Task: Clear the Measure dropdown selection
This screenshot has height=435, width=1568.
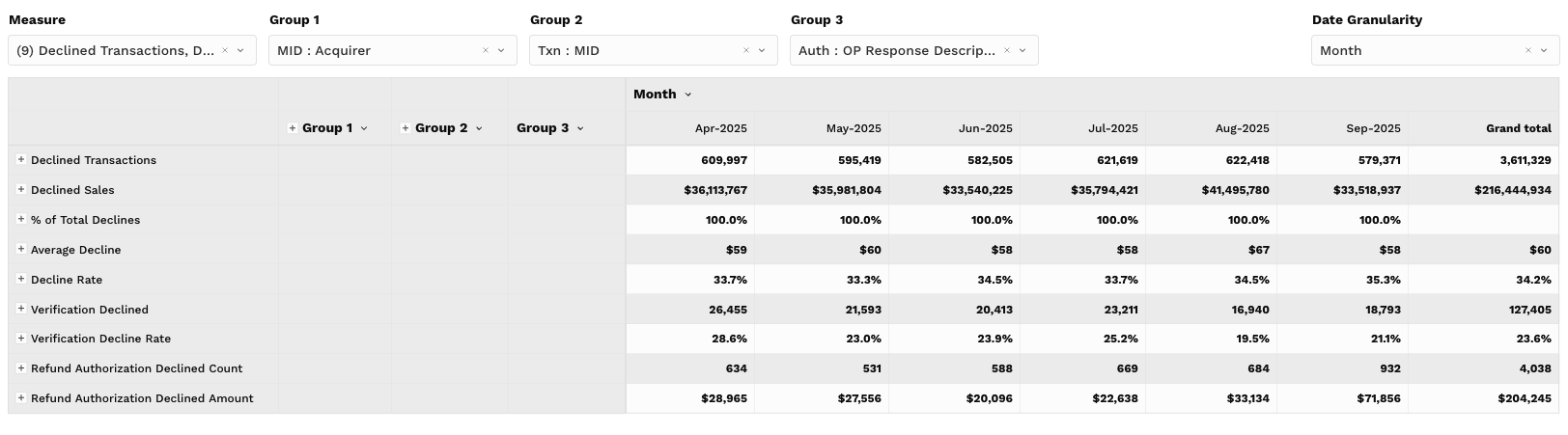Action: 225,50
